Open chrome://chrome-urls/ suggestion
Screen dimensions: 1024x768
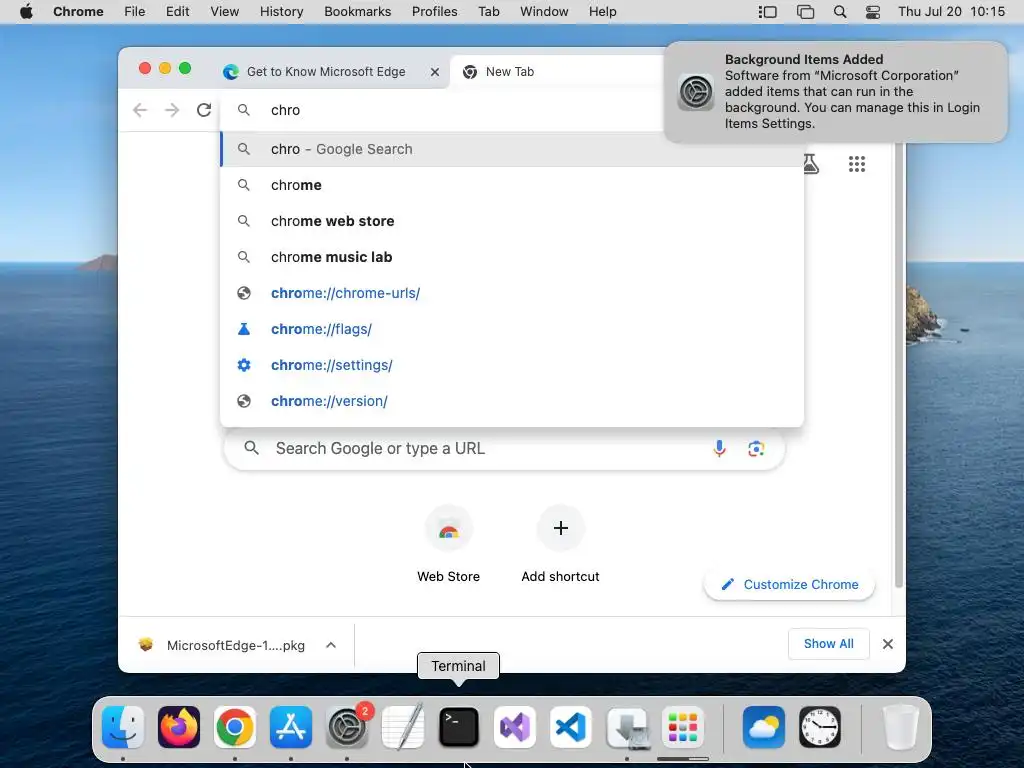512,293
